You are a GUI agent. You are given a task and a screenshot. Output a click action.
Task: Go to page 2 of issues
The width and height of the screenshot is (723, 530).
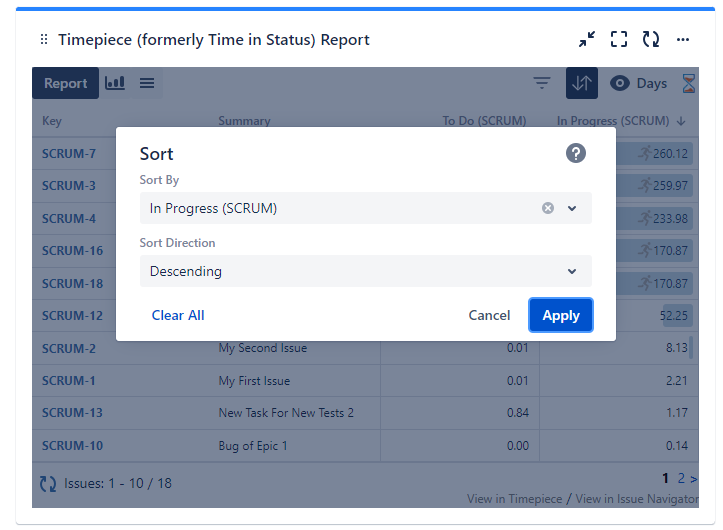[x=682, y=478]
